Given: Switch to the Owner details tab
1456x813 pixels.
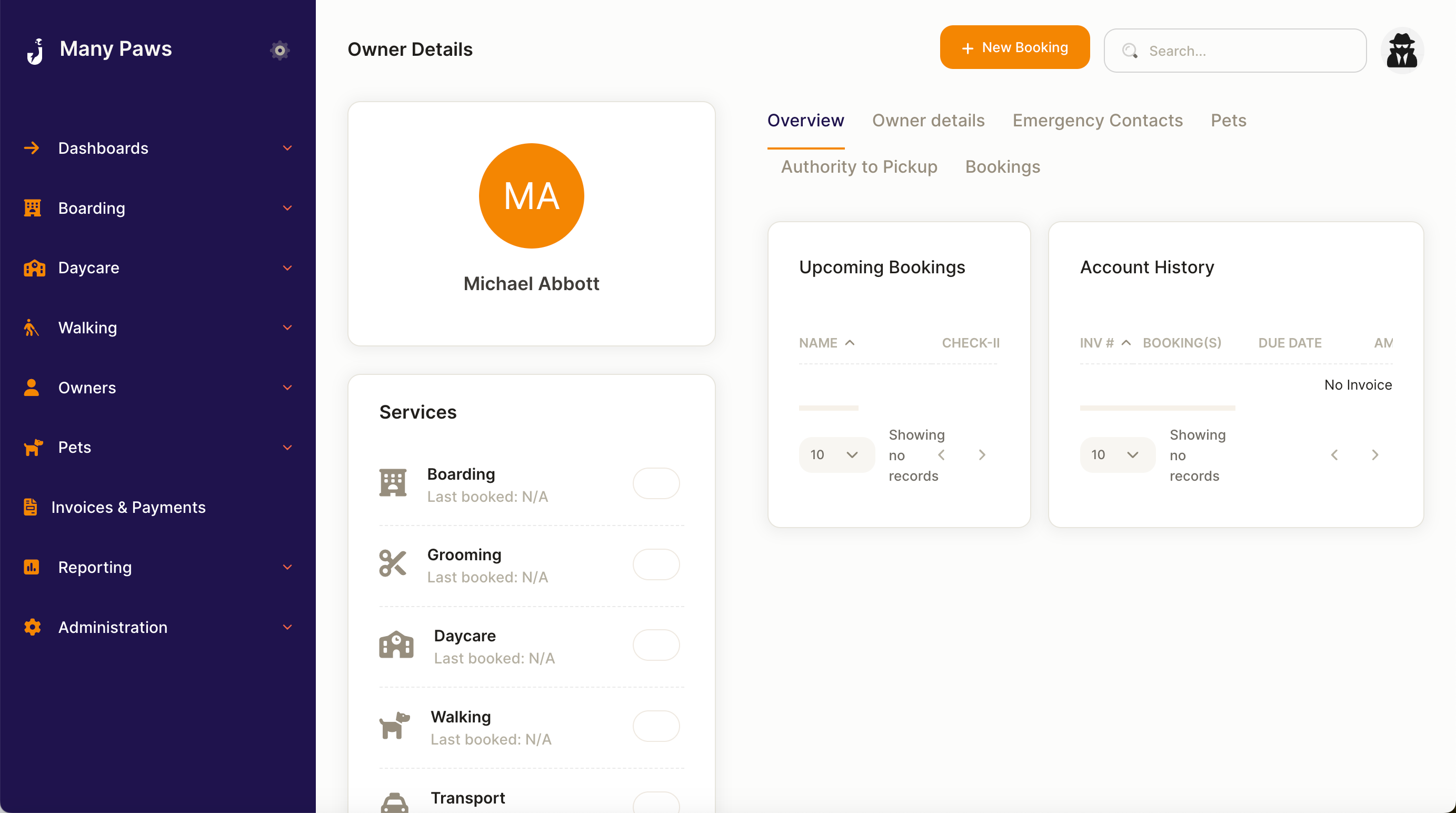Looking at the screenshot, I should [928, 120].
